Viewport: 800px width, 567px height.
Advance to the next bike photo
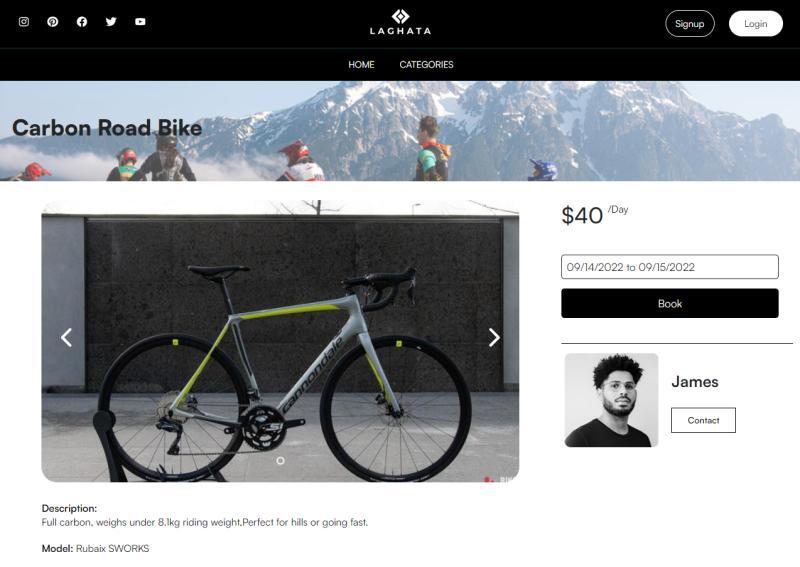click(x=494, y=338)
